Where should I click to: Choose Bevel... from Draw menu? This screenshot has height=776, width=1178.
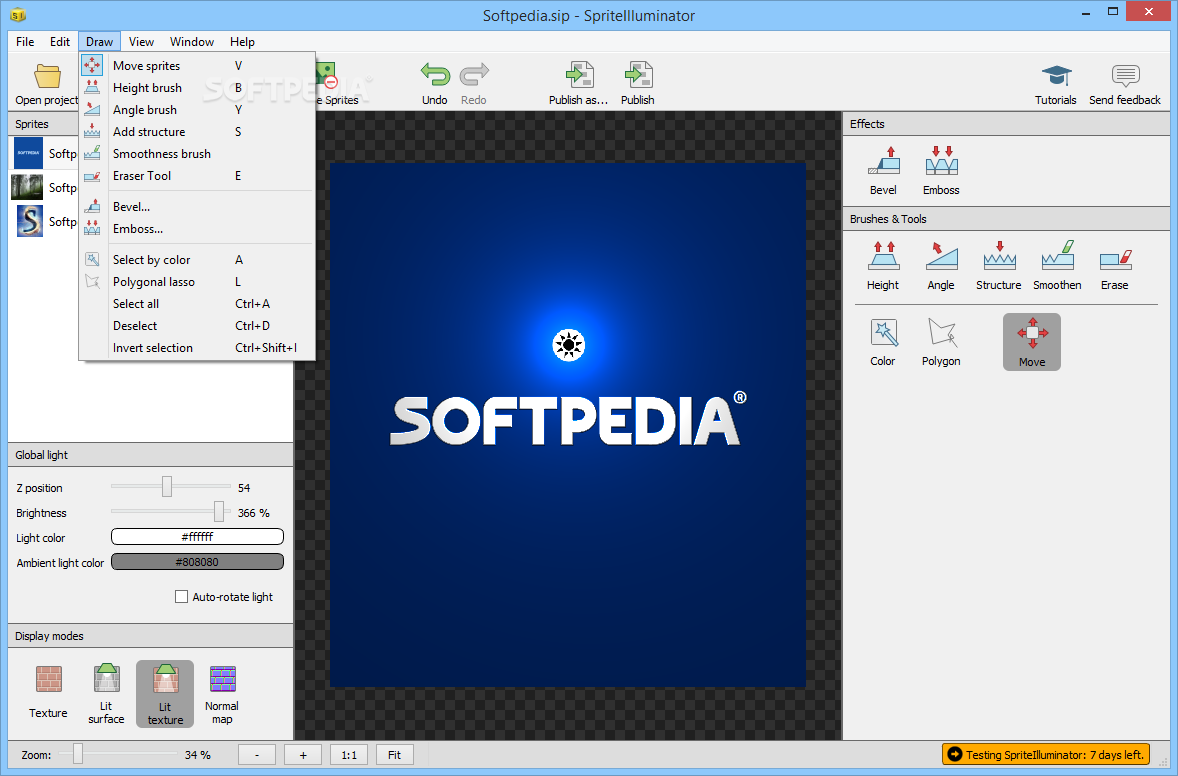point(197,207)
